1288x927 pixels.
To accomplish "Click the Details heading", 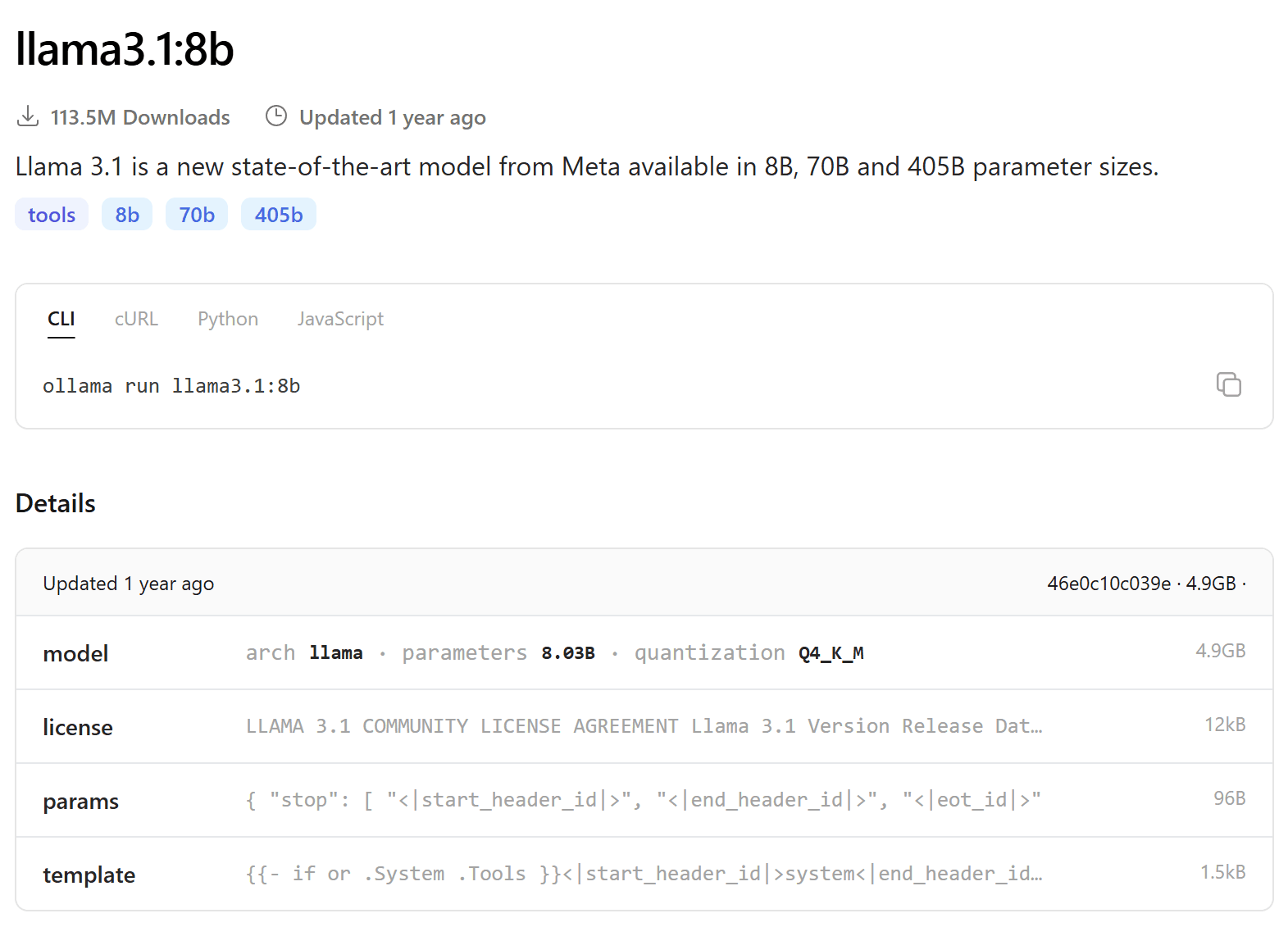I will tap(56, 503).
